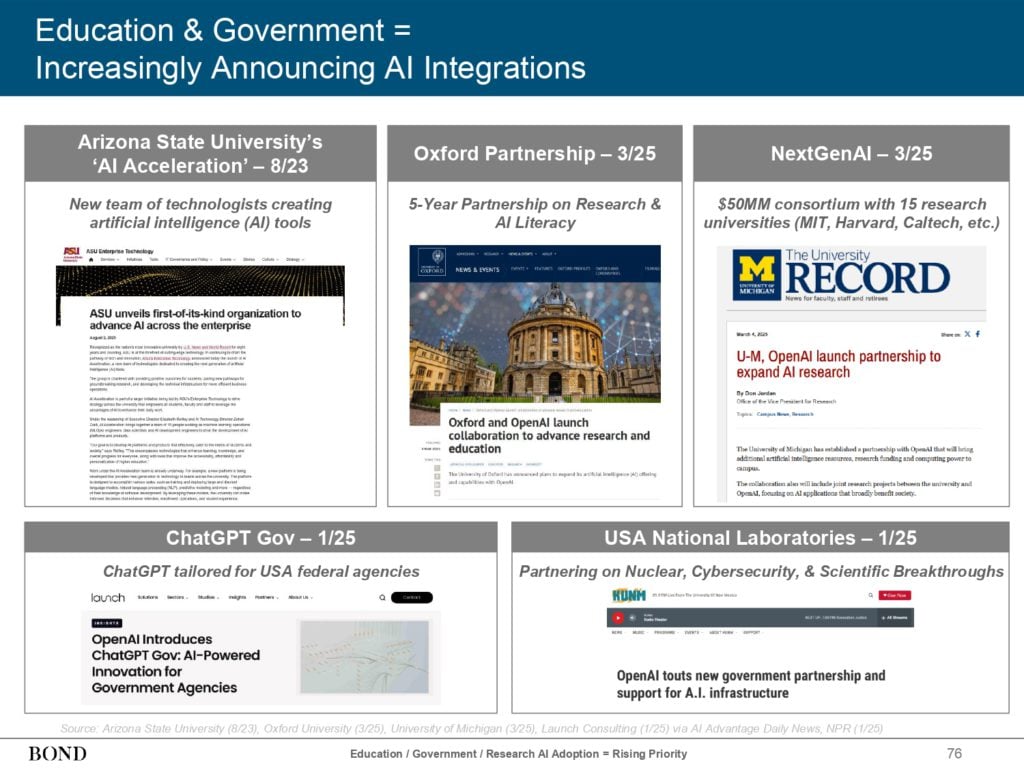1024x768 pixels.
Task: Click the page number 76
Action: pos(954,754)
